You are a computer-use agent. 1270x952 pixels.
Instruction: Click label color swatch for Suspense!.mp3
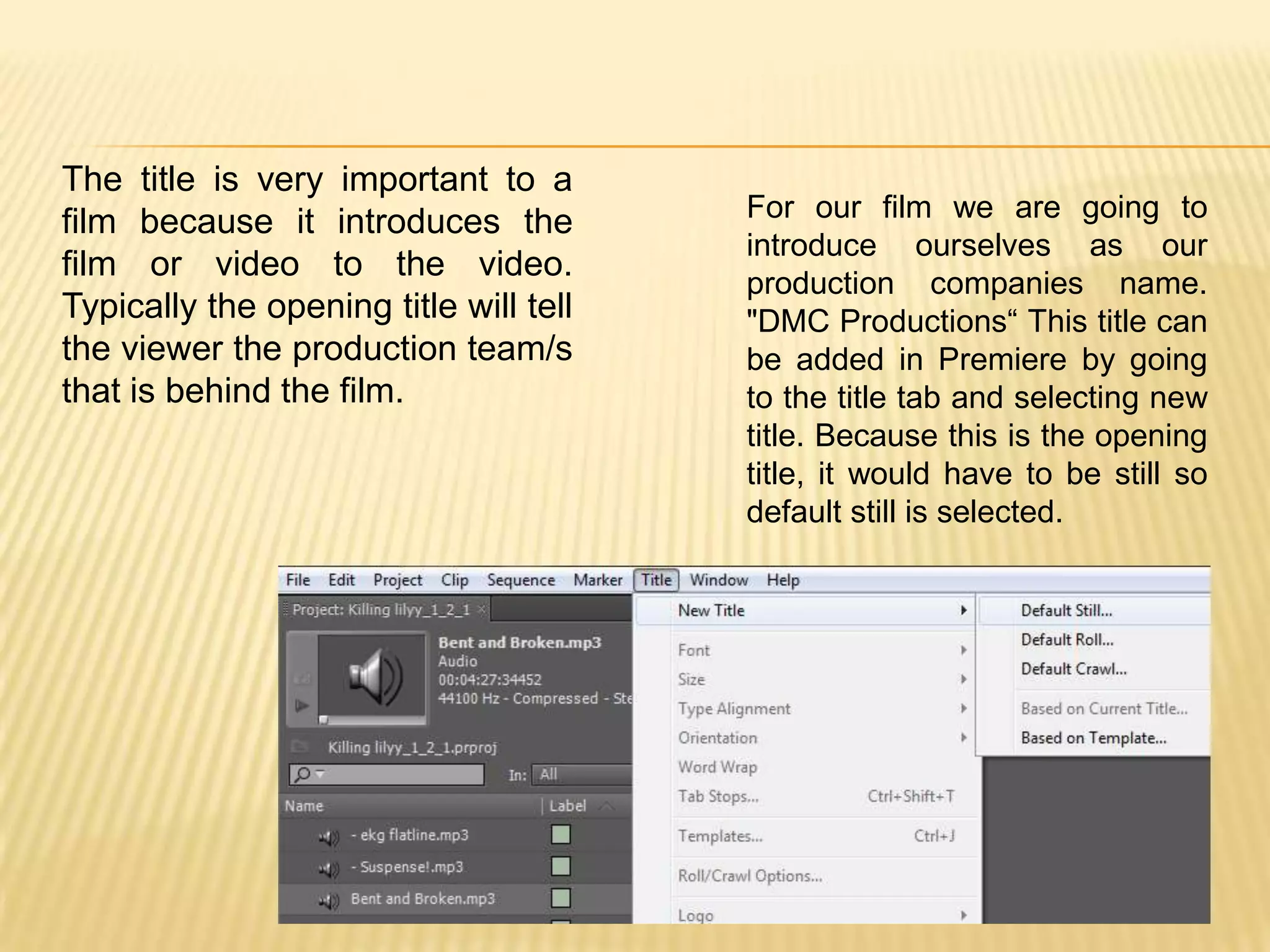[x=561, y=866]
